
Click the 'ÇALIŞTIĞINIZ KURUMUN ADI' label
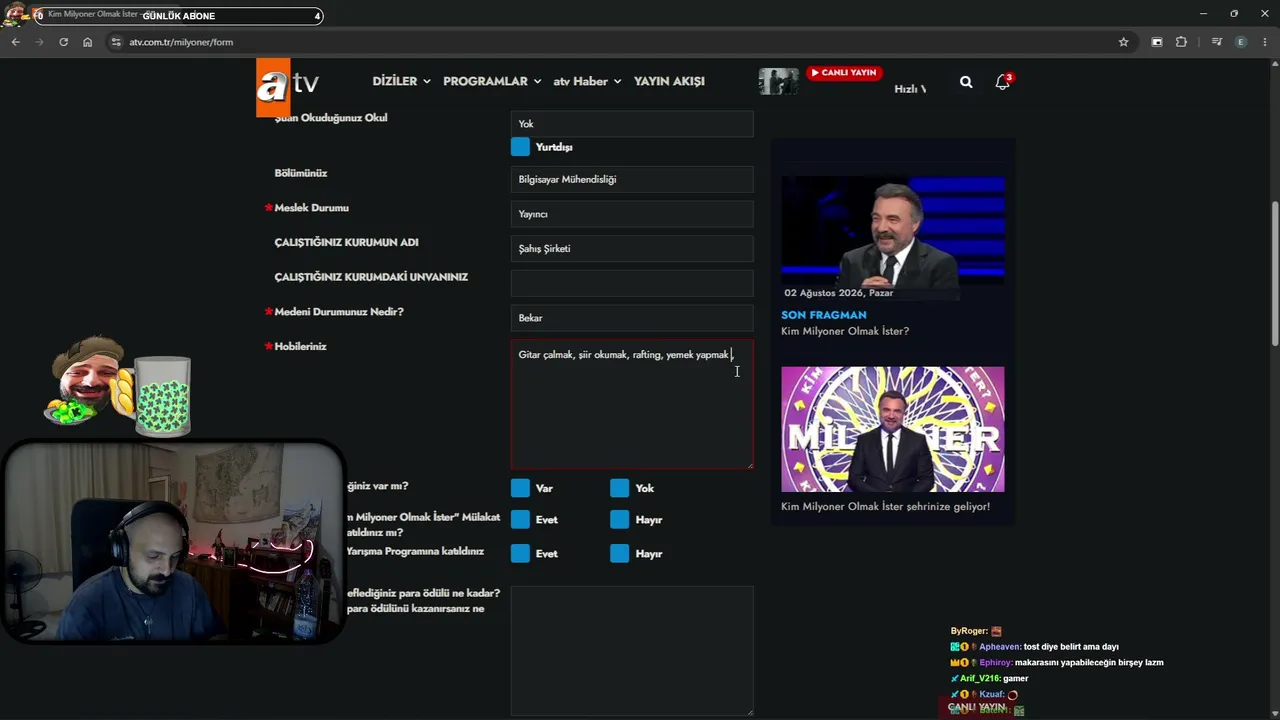tap(347, 242)
